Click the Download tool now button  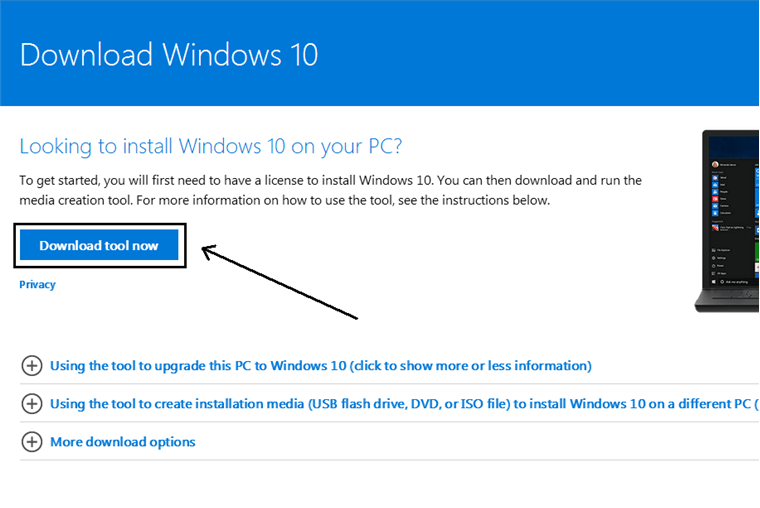click(99, 245)
